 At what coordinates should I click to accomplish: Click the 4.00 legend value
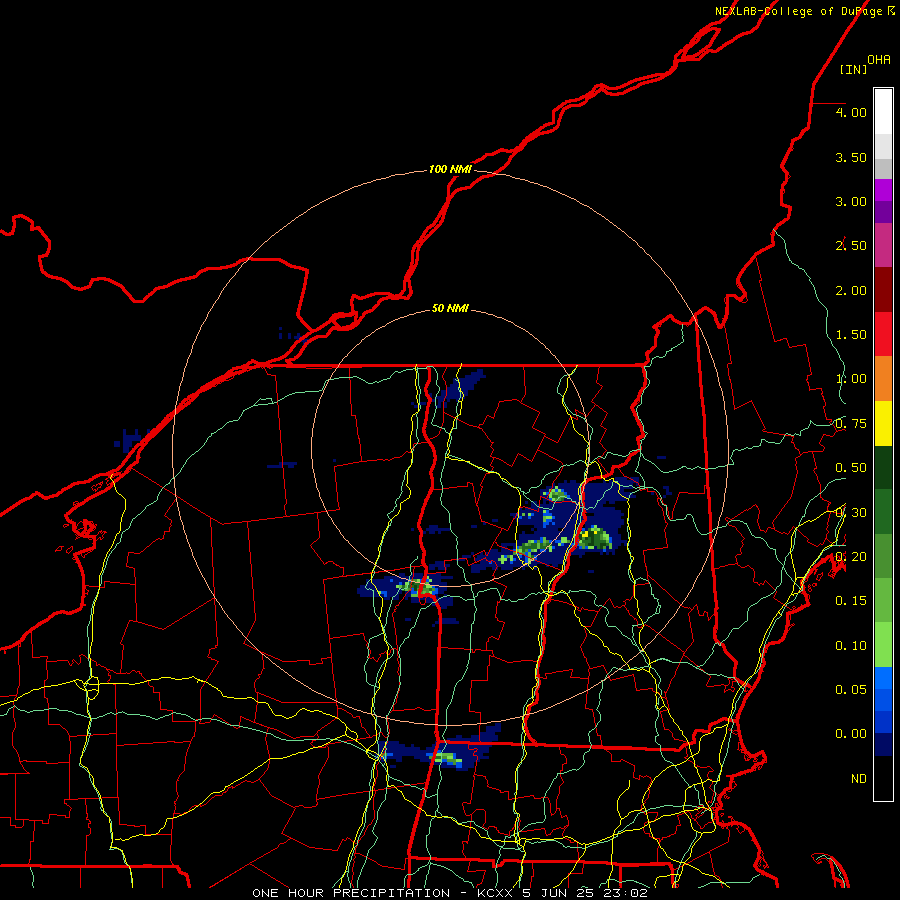coord(851,112)
